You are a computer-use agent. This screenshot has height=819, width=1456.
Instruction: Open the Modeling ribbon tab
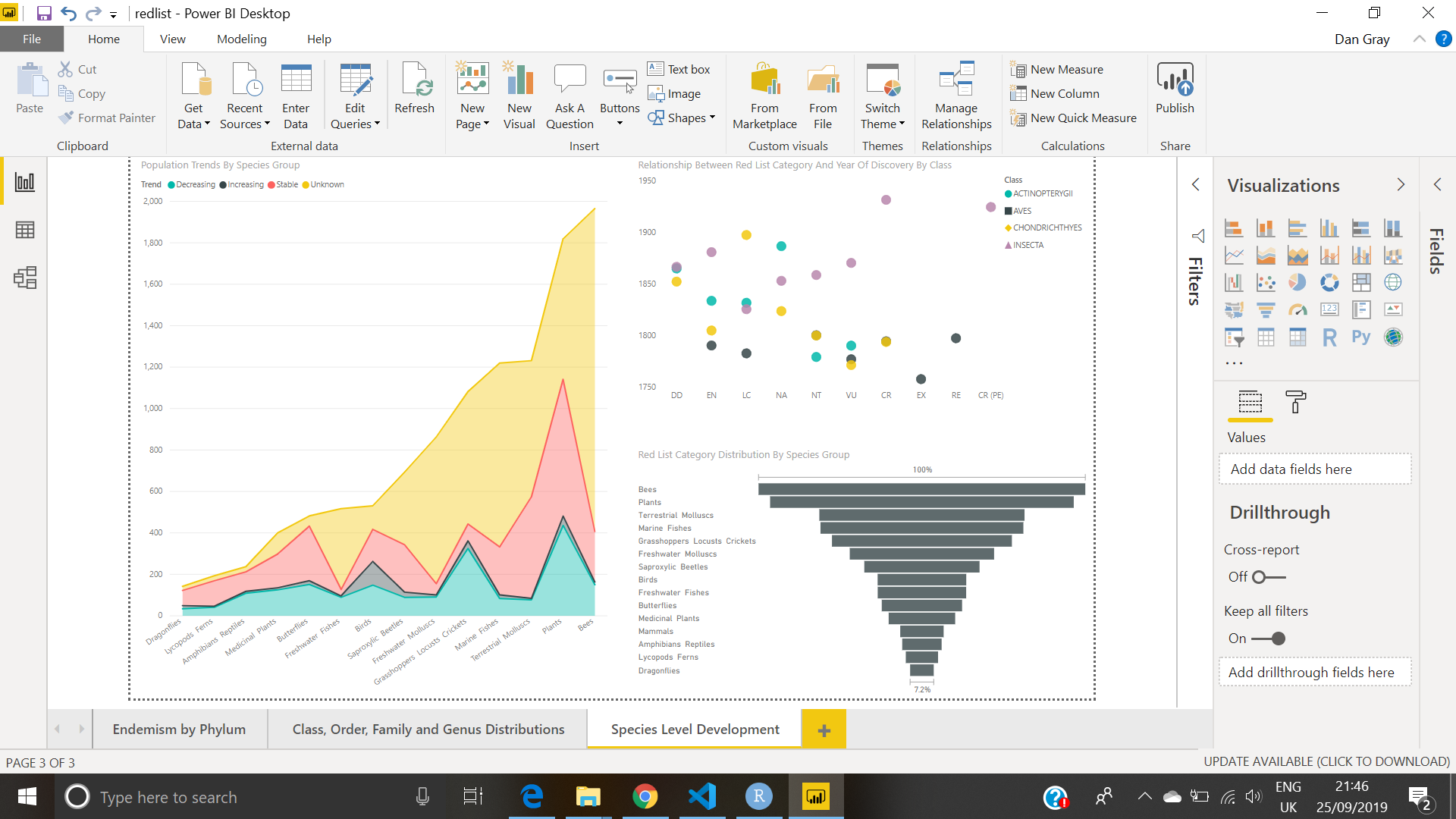241,39
